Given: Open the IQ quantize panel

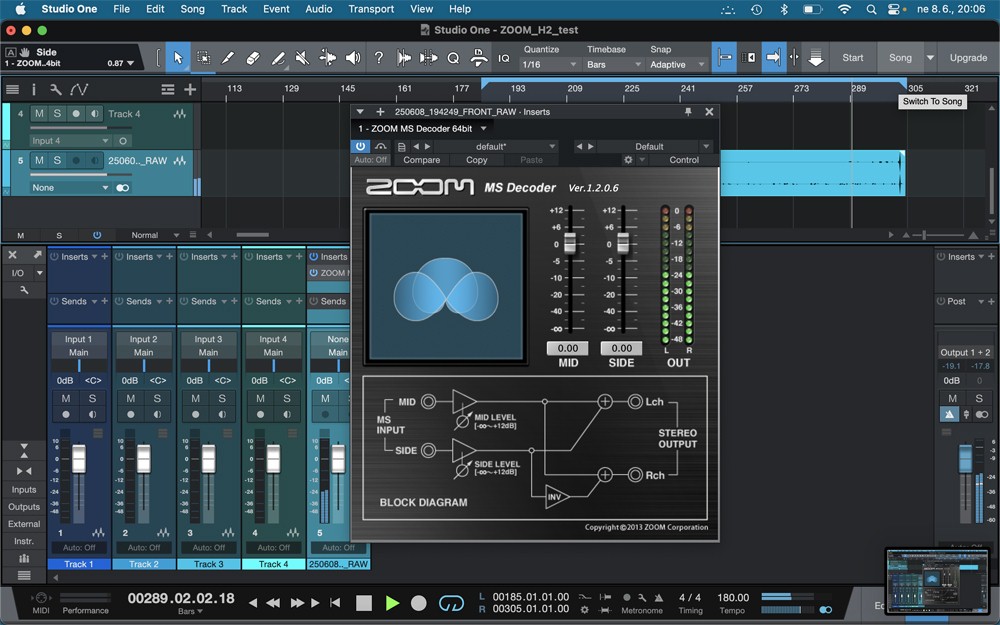Looking at the screenshot, I should 504,58.
